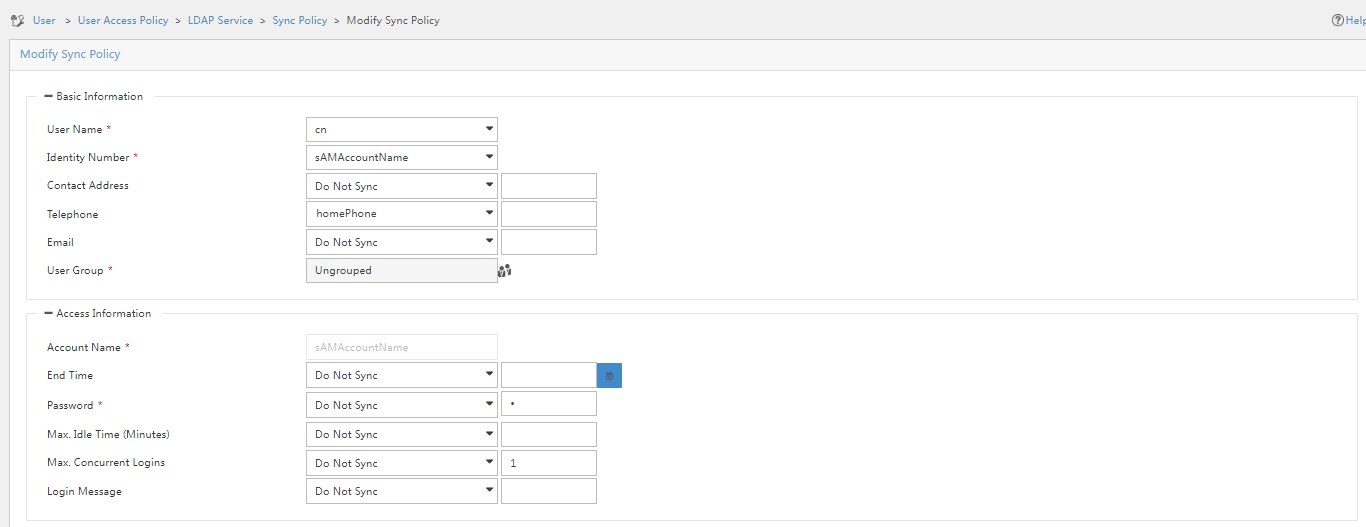Click the End Time date input field
Screen dimensions: 1366x527
tap(549, 375)
